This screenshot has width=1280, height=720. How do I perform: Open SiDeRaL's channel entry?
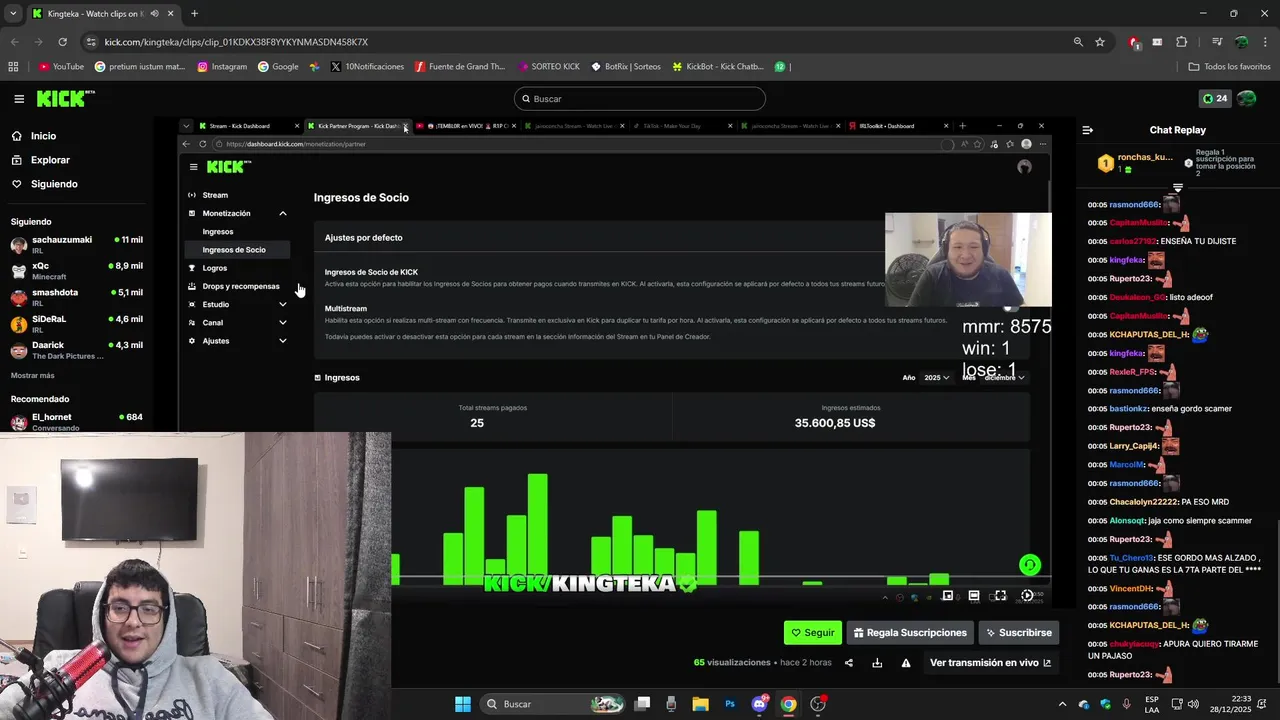click(77, 323)
